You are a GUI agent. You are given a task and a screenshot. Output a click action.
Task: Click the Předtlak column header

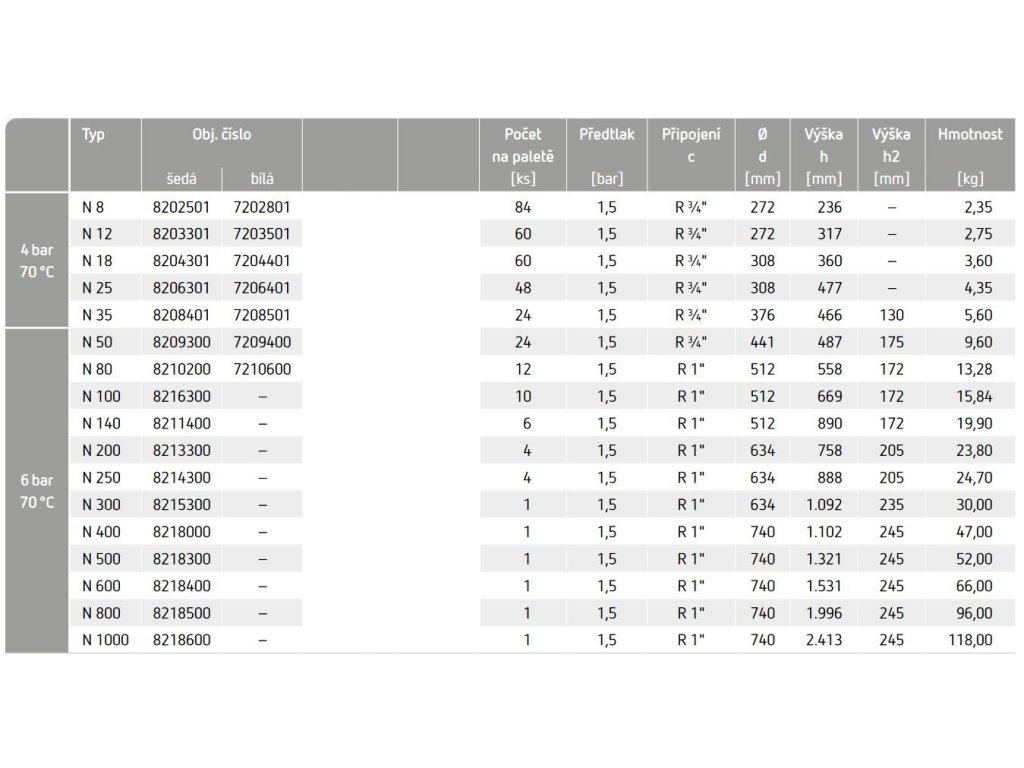coord(607,156)
